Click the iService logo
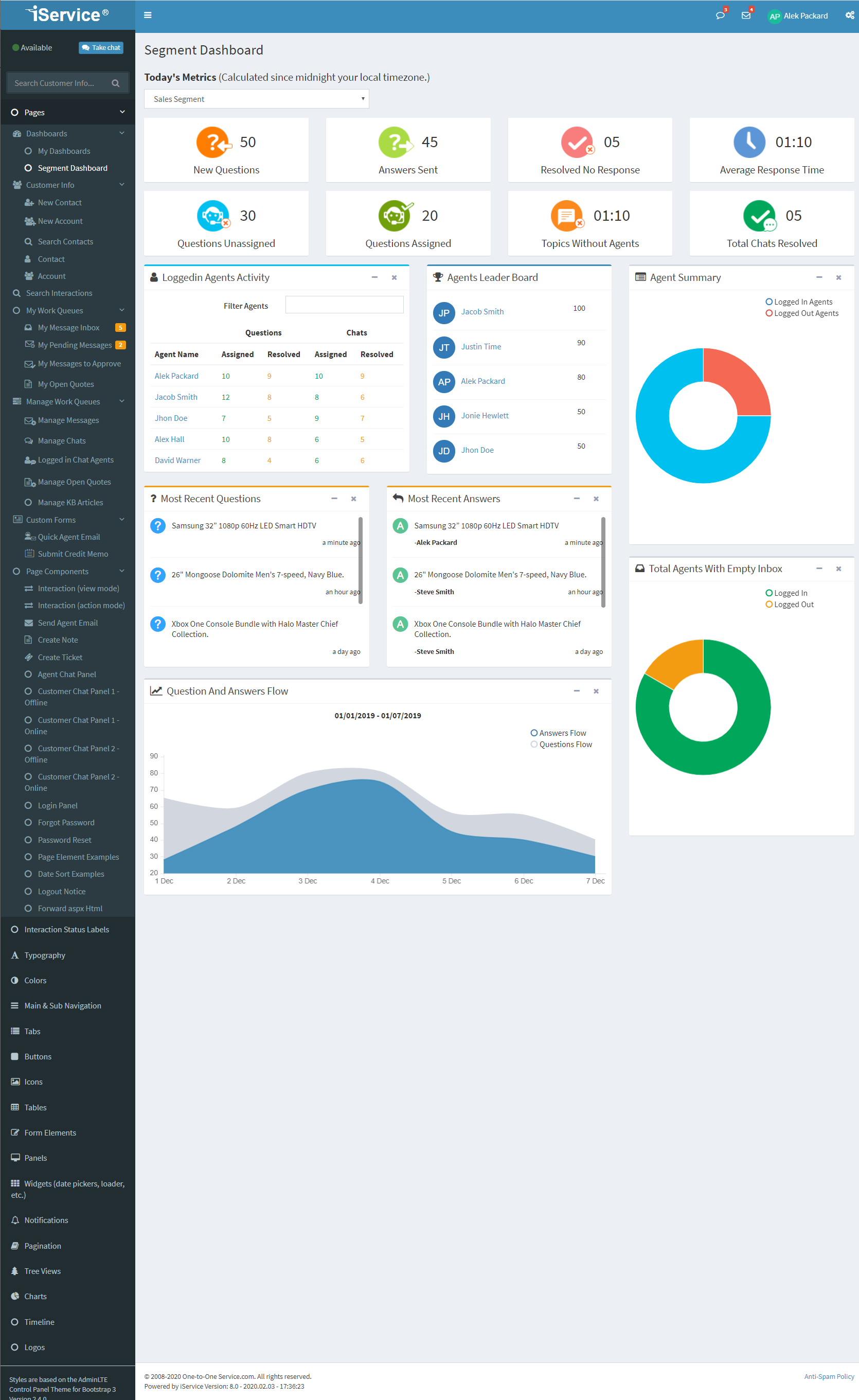The width and height of the screenshot is (859, 1400). tap(67, 14)
